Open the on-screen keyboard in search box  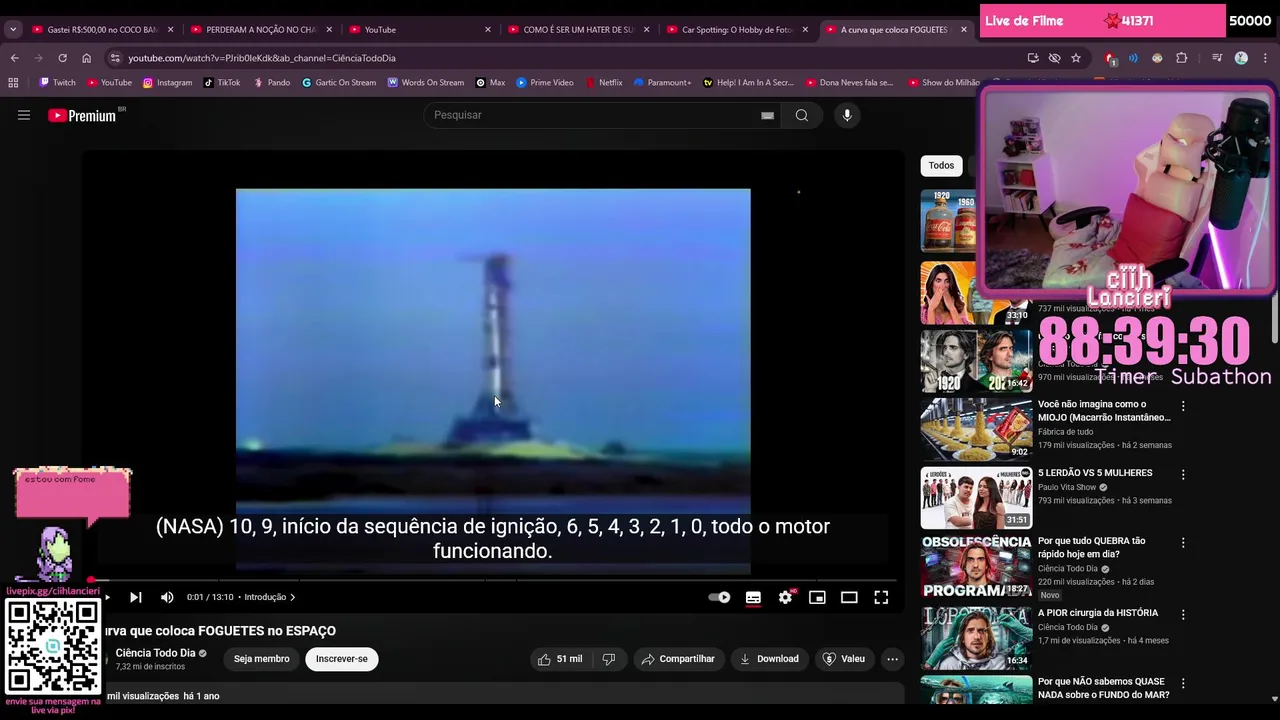(767, 115)
